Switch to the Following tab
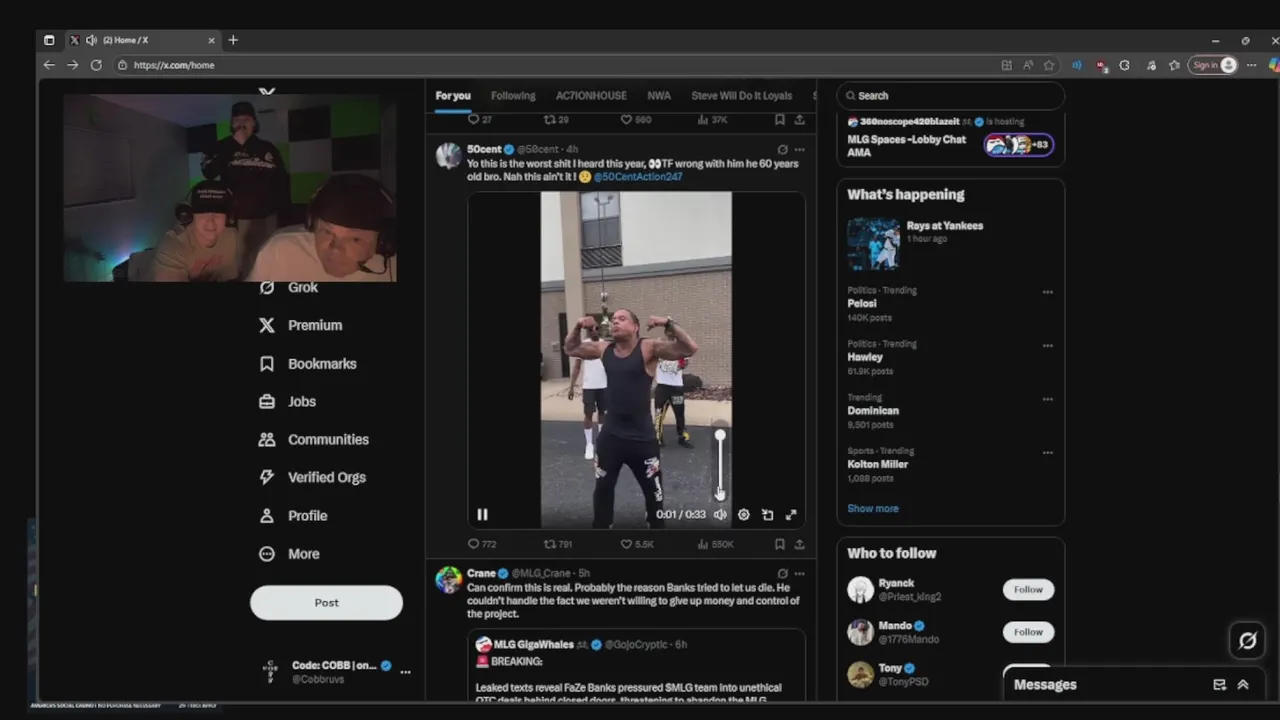 [x=513, y=96]
